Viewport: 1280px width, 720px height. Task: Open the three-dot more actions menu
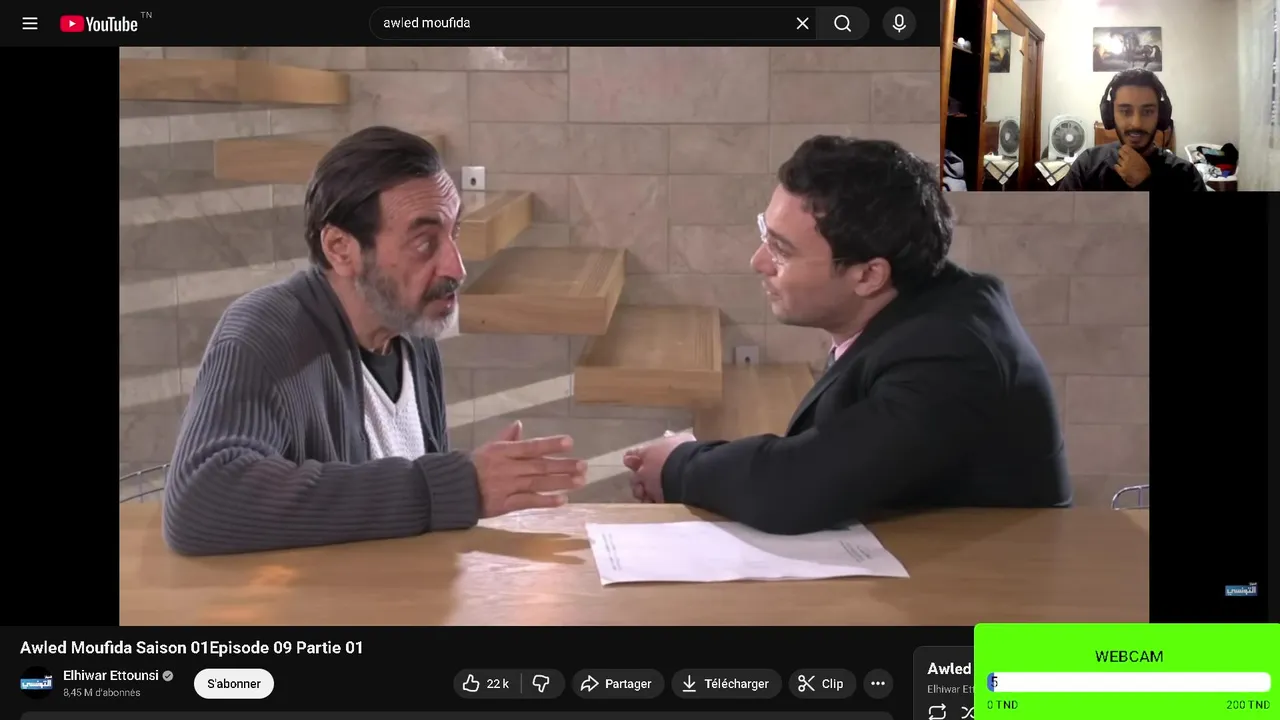(878, 684)
